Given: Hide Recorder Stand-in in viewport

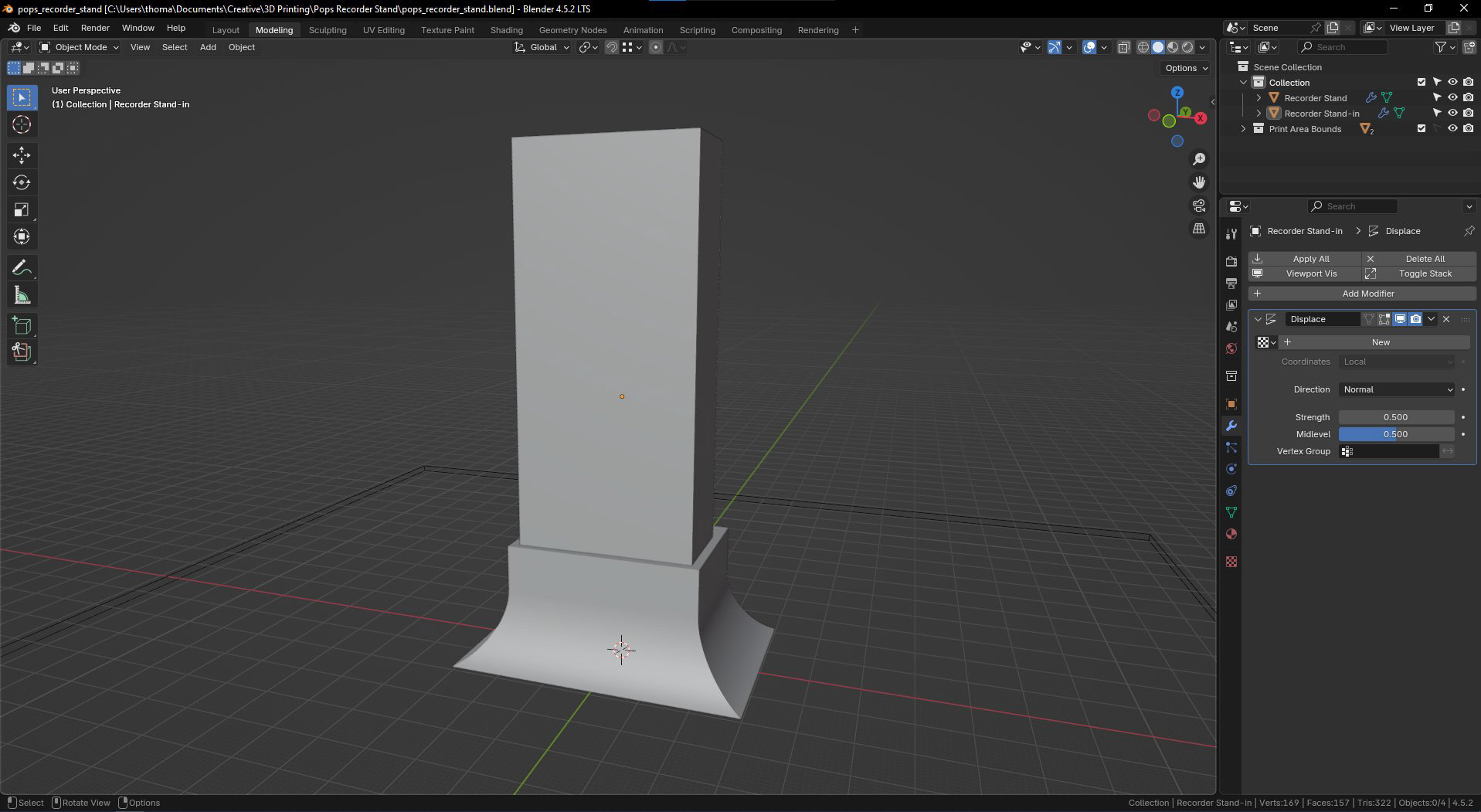Looking at the screenshot, I should pyautogui.click(x=1451, y=113).
